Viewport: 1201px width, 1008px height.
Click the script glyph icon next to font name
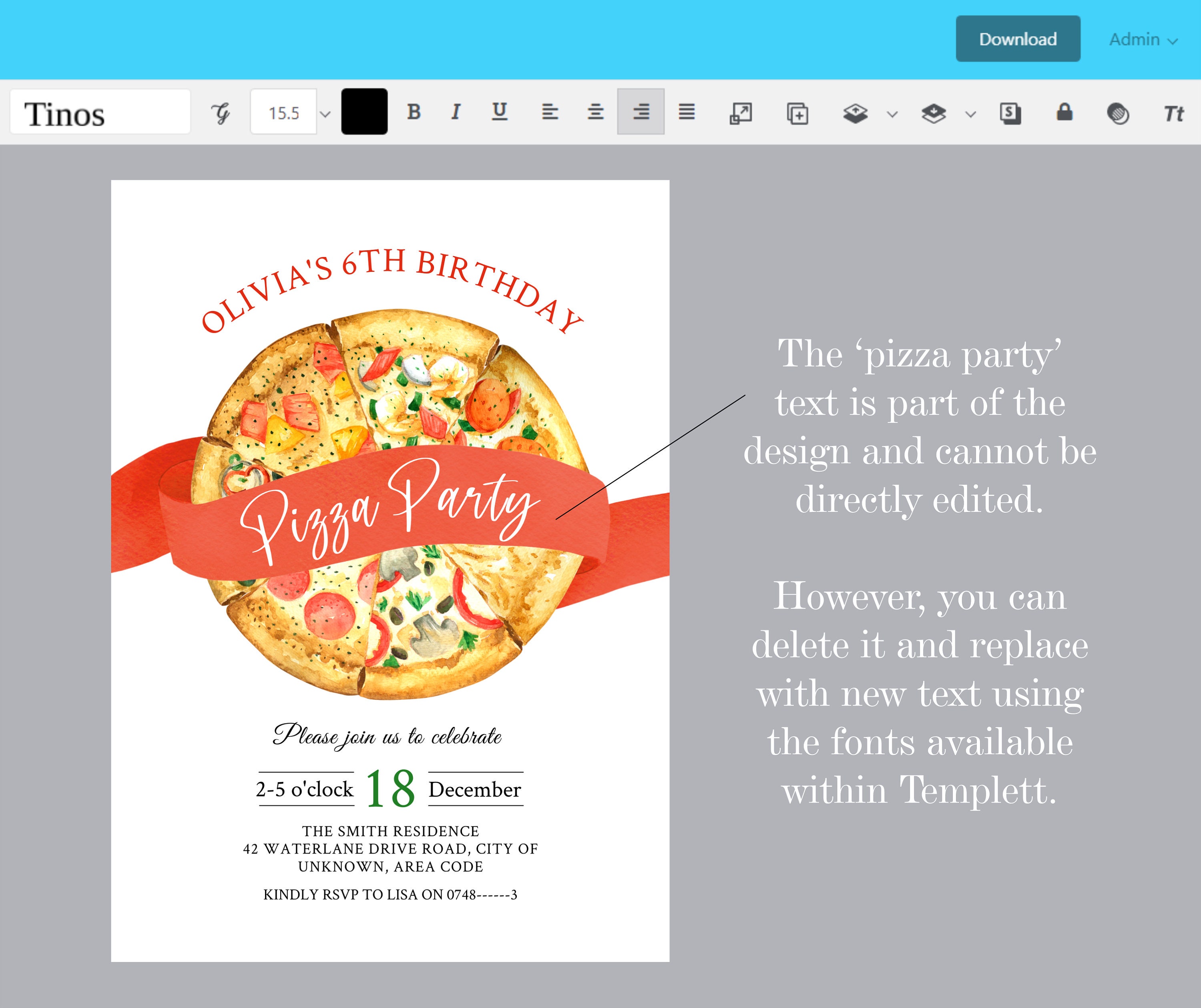point(221,112)
